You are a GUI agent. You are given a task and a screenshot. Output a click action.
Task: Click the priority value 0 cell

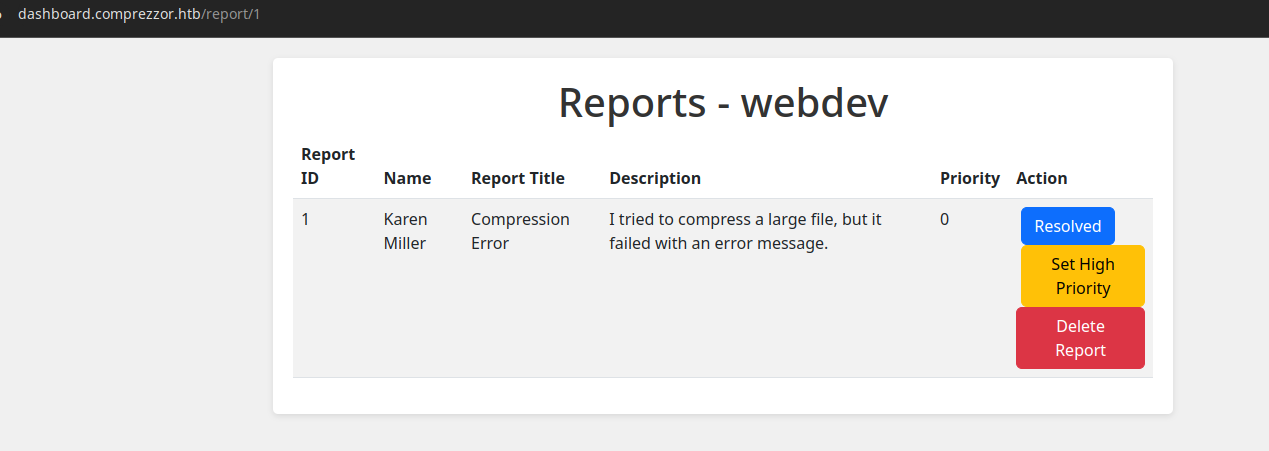pyautogui.click(x=944, y=219)
